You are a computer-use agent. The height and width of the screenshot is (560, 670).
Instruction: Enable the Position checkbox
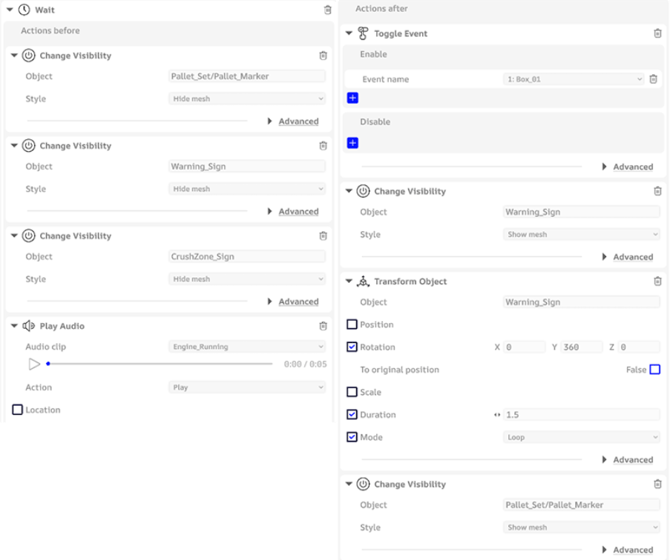click(x=352, y=325)
